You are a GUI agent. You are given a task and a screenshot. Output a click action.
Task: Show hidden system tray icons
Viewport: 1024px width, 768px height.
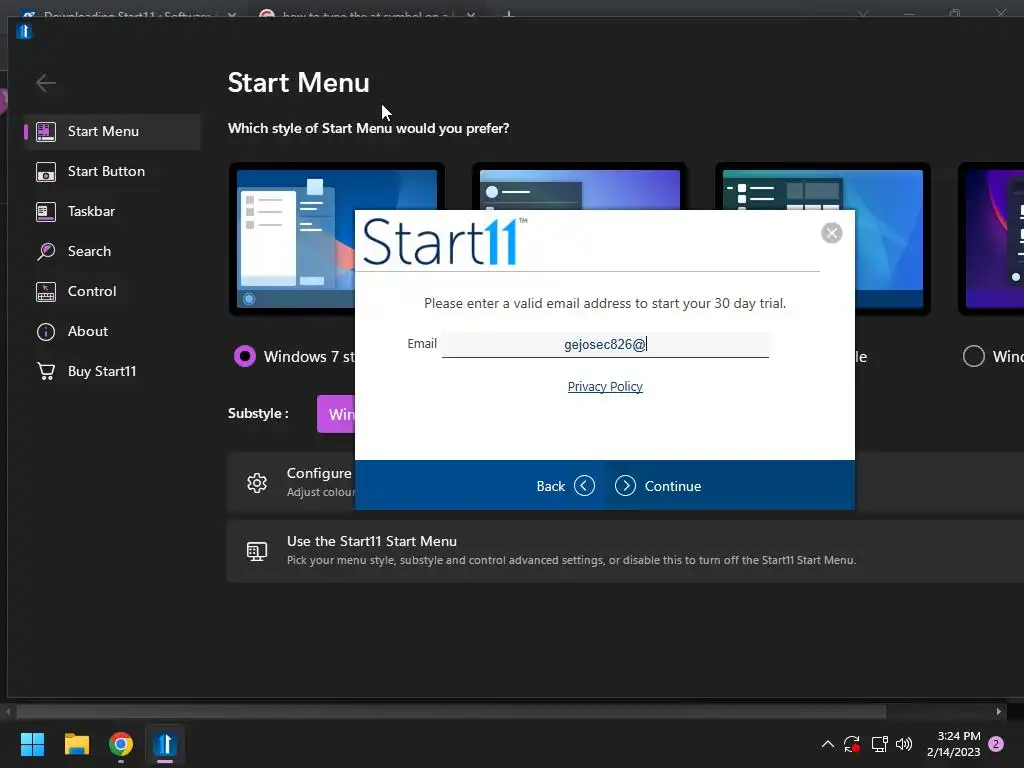pos(827,744)
